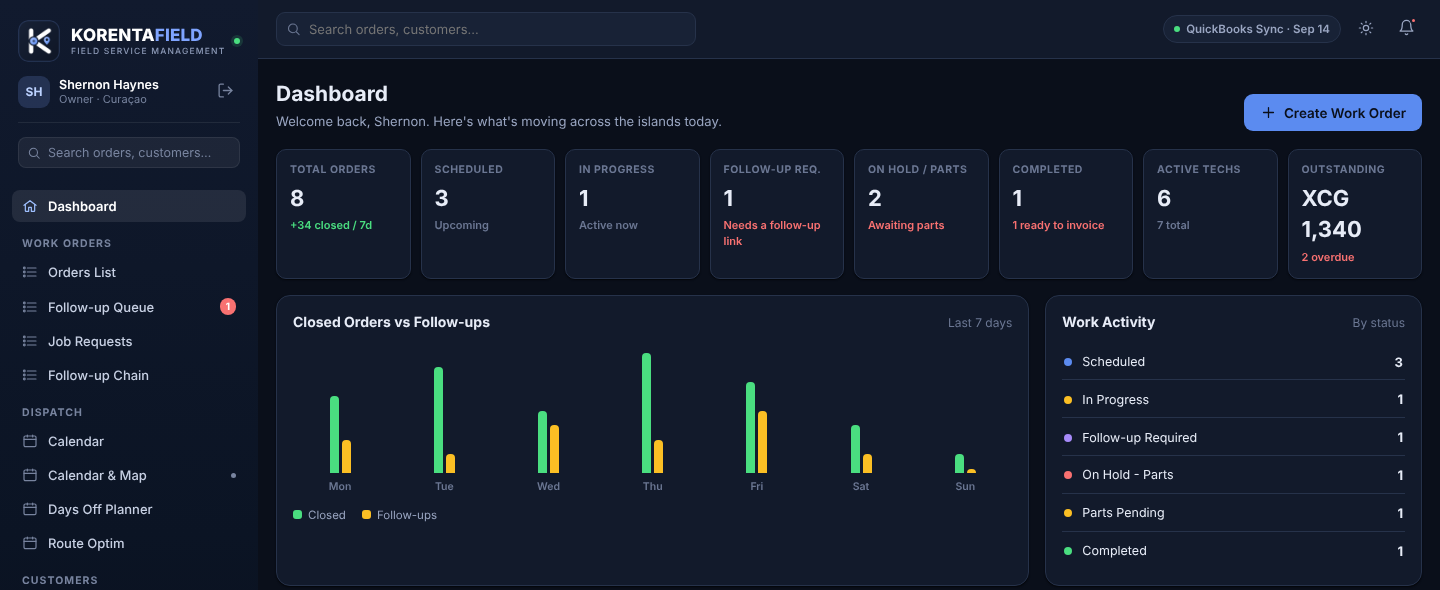
Task: Click the magnifier icon in top search
Action: coord(294,30)
